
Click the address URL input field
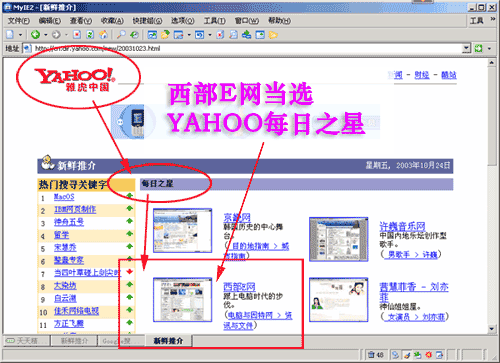coord(247,48)
